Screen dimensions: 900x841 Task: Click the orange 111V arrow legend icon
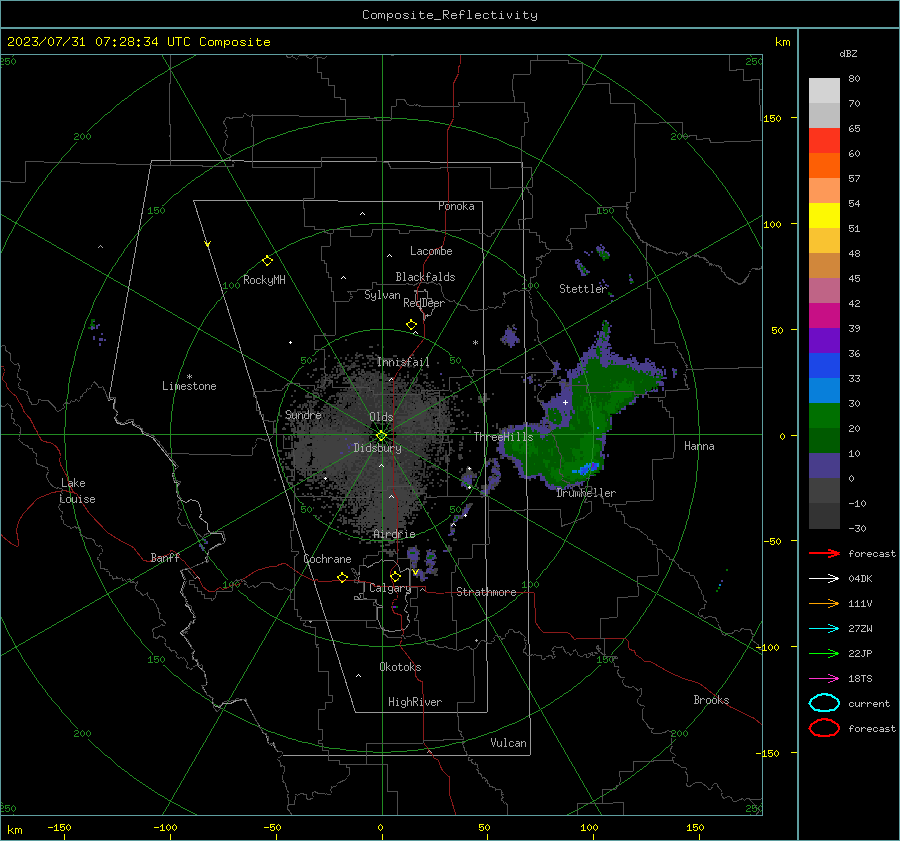[824, 603]
